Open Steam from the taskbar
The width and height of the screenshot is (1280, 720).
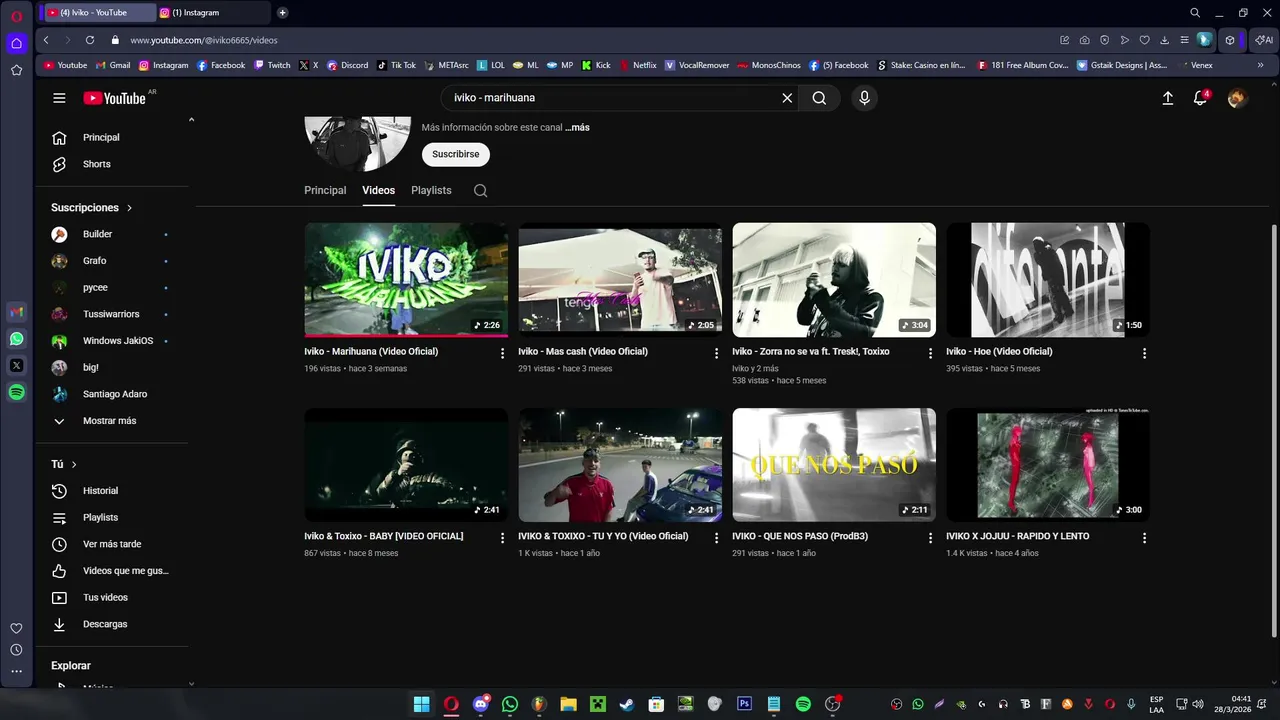626,704
